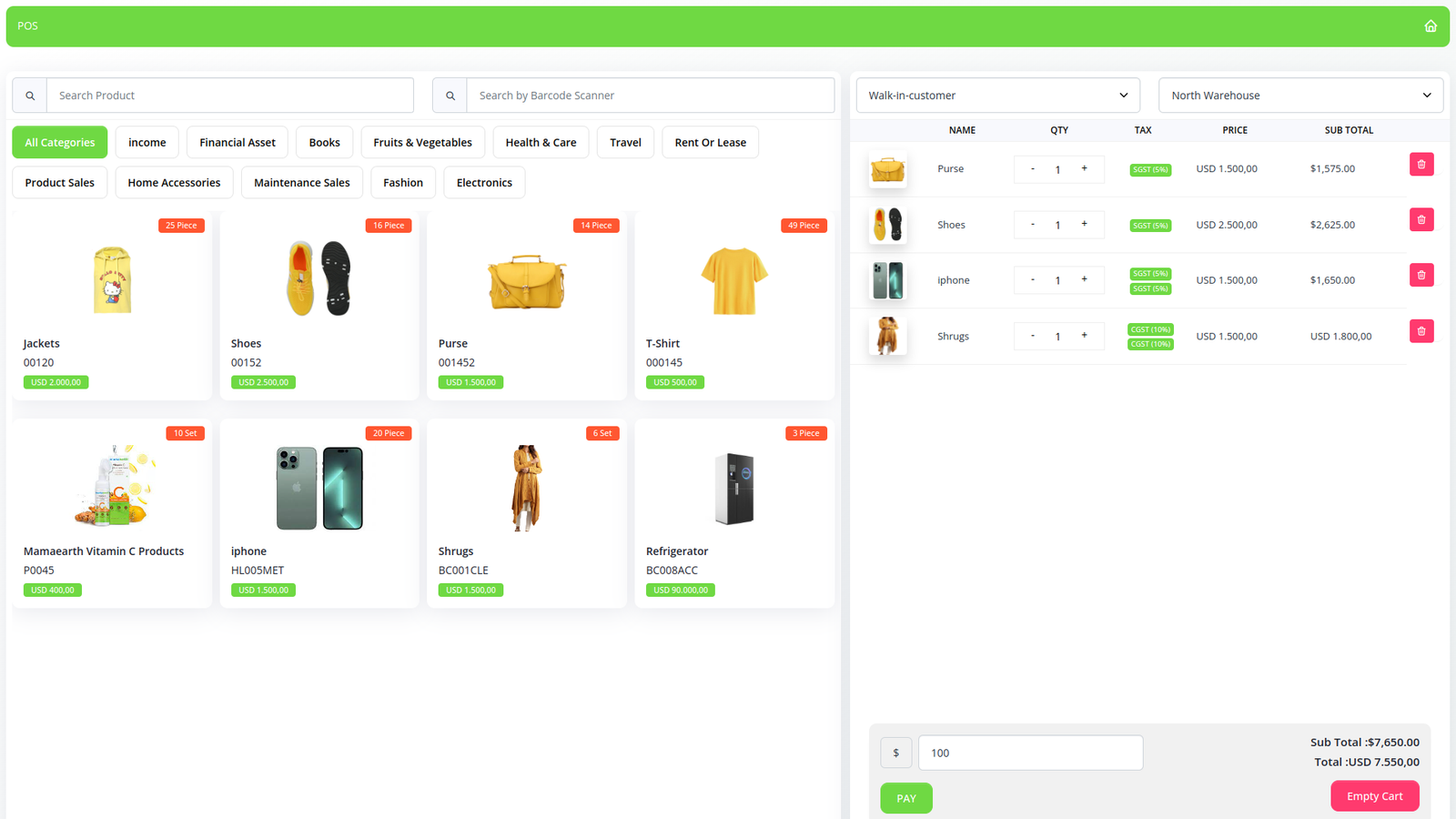Click the Empty Cart button
The height and width of the screenshot is (819, 1456).
1374,796
